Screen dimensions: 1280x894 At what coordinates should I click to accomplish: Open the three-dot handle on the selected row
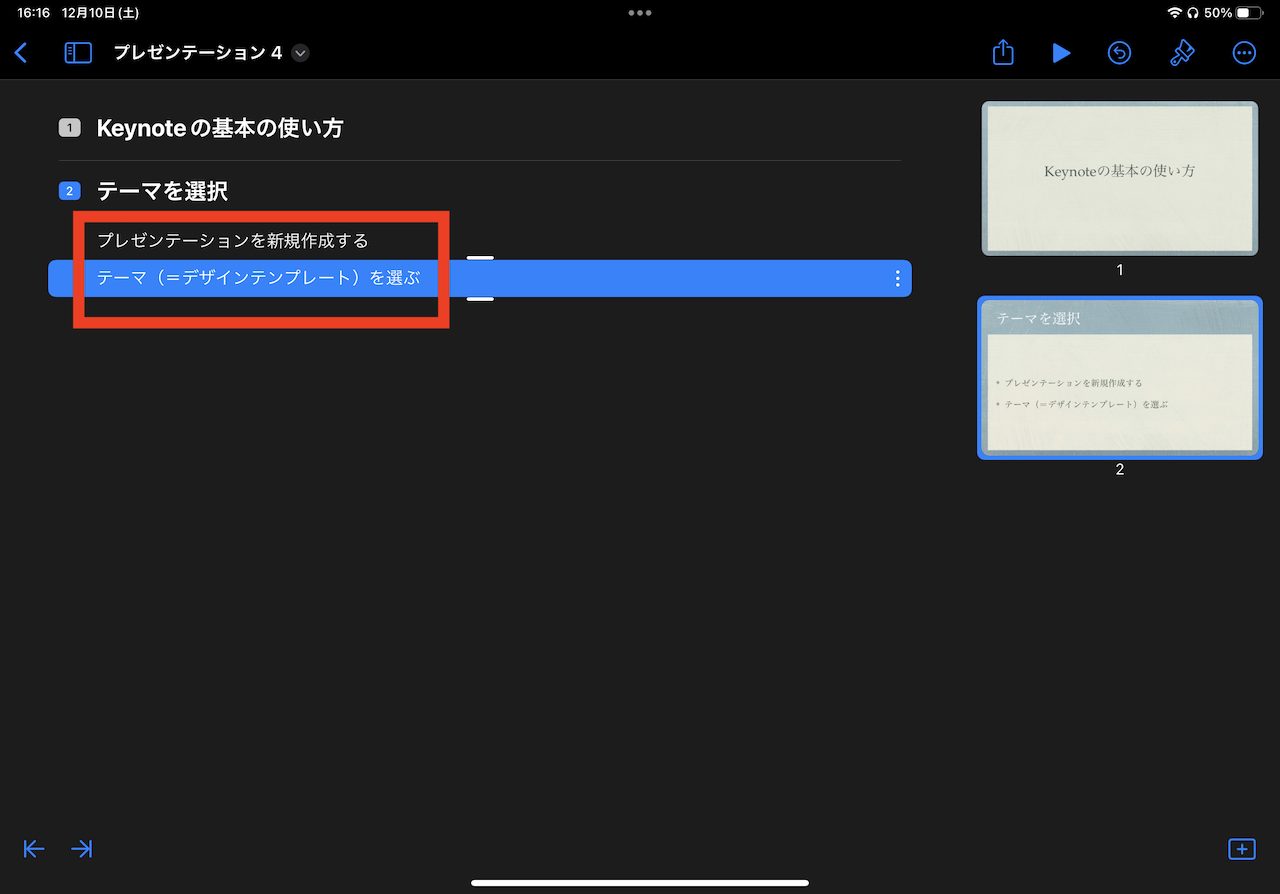[x=897, y=278]
